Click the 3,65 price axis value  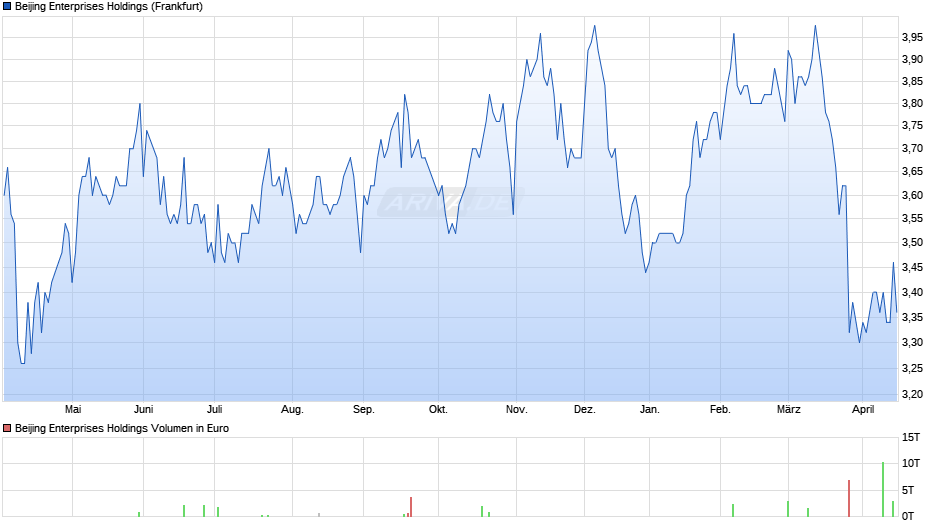[912, 172]
